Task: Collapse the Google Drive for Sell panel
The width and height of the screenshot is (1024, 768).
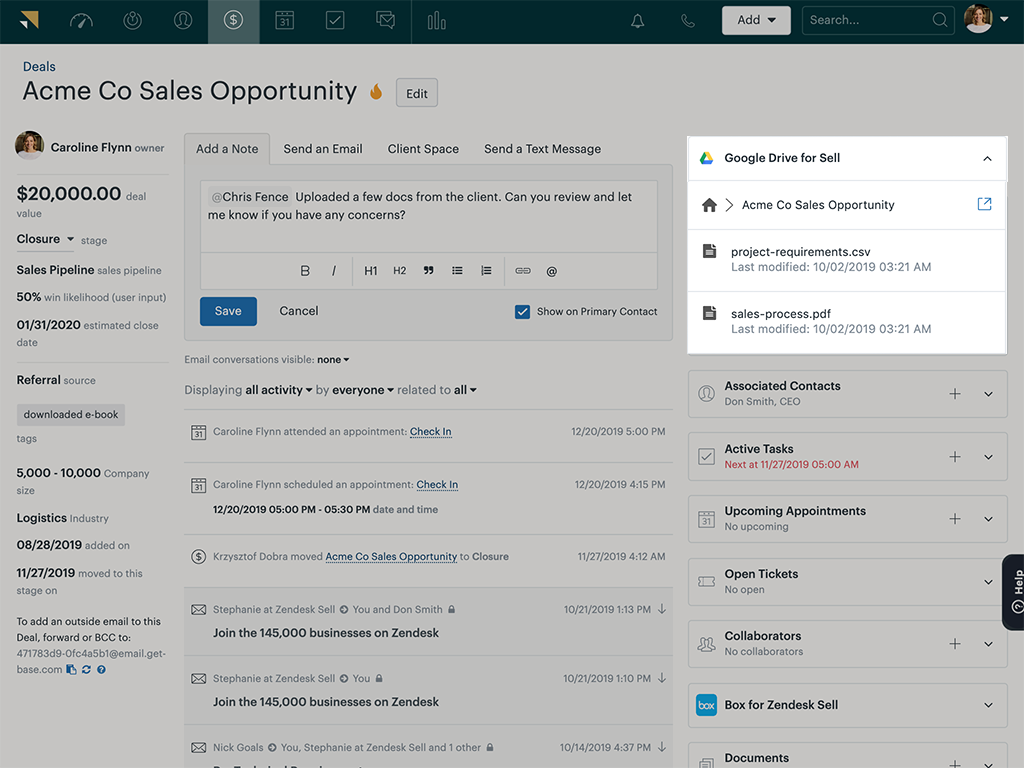Action: pos(985,158)
